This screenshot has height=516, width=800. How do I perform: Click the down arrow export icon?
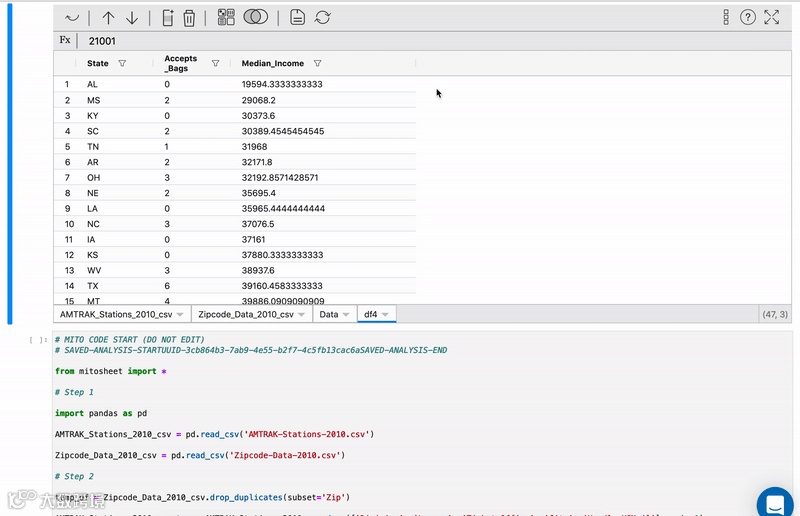click(x=132, y=18)
